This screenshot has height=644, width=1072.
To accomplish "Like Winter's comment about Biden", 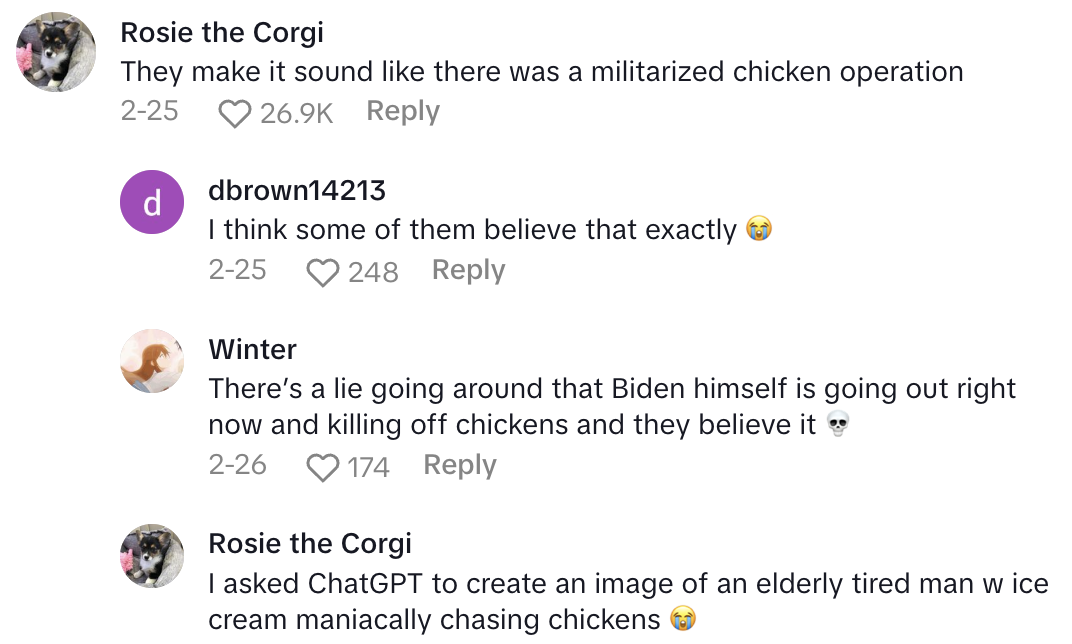I will pos(322,468).
